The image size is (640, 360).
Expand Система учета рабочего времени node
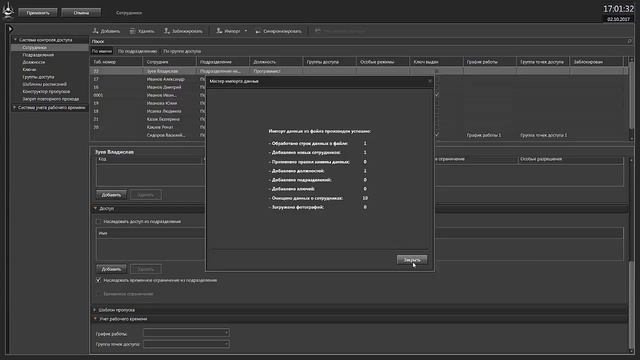coord(15,107)
